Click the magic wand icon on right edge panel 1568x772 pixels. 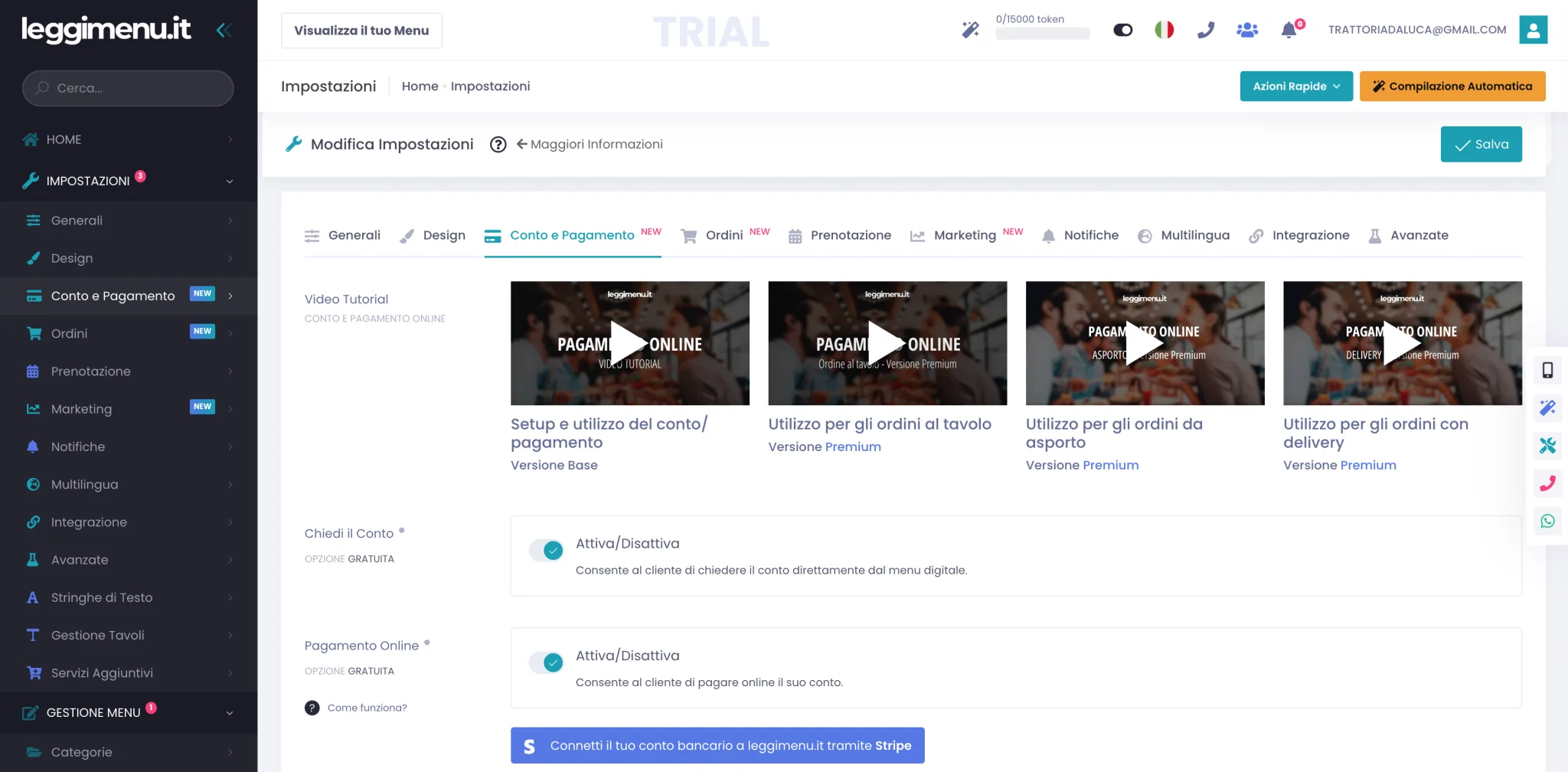[1547, 408]
